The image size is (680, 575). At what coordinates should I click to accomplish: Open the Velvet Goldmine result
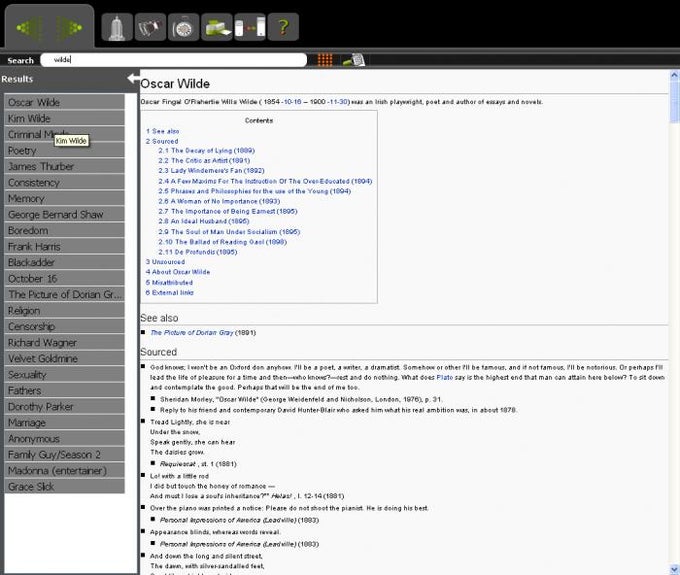(x=64, y=359)
